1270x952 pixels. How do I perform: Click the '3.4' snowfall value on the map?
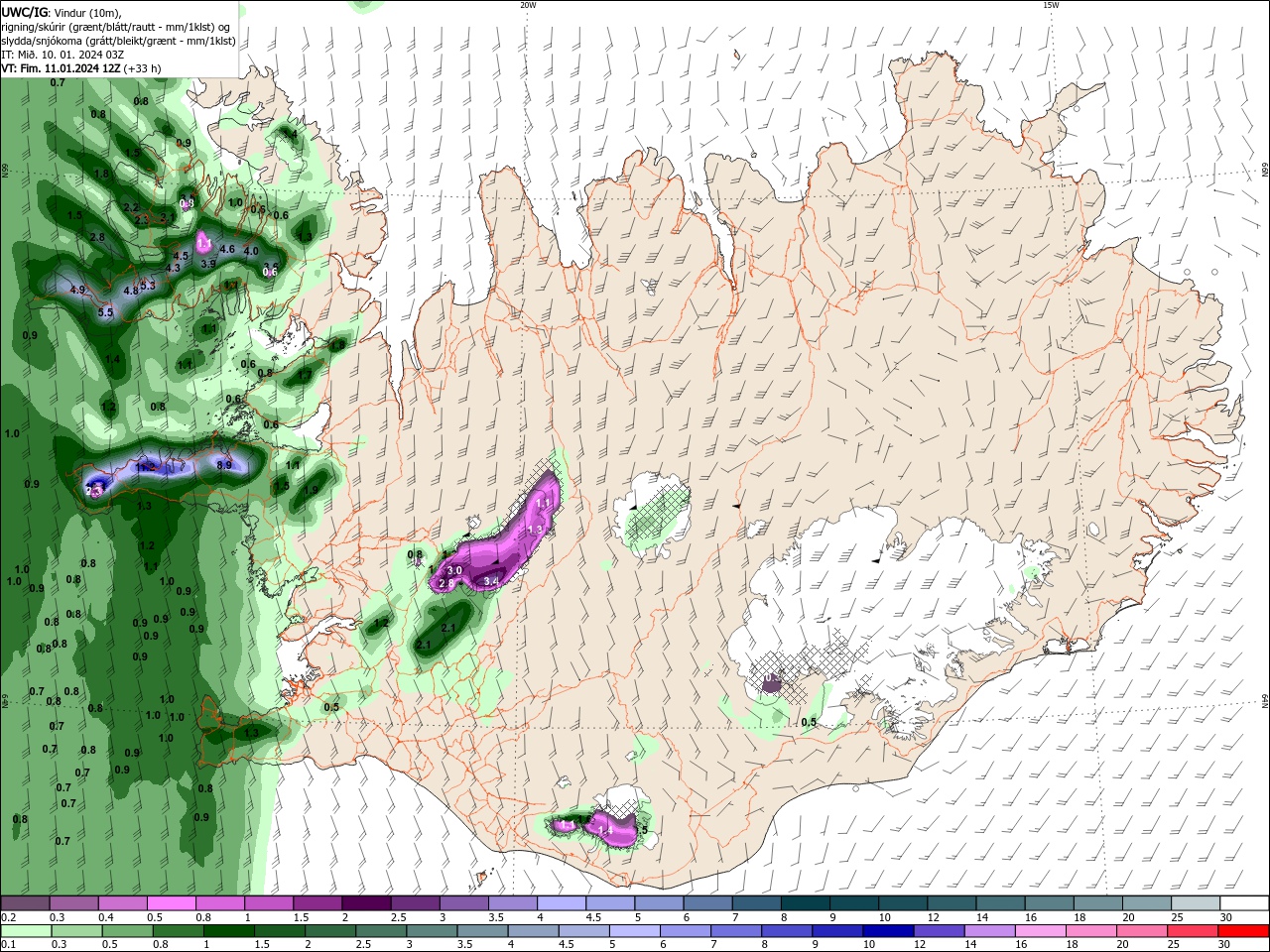[x=490, y=580]
